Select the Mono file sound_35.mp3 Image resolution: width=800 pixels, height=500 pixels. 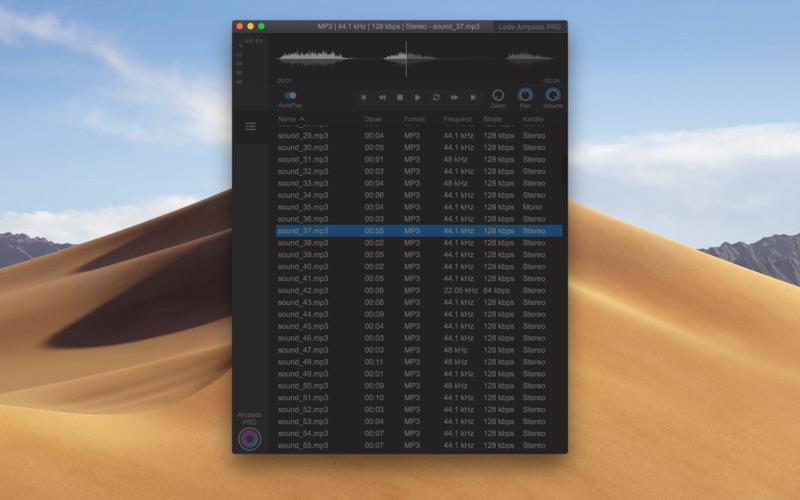[x=419, y=207]
